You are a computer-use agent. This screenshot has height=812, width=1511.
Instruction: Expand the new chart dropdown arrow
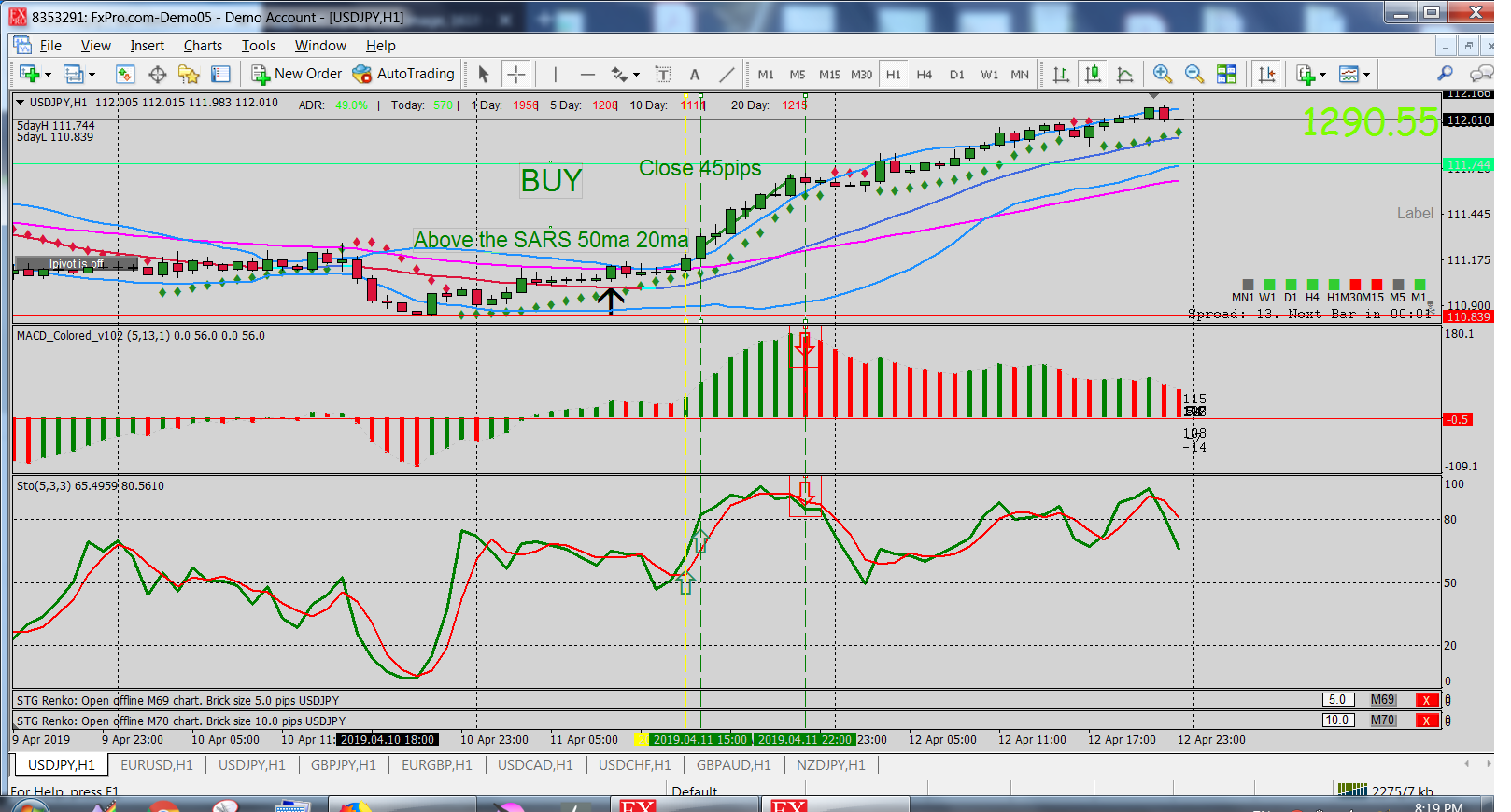click(48, 75)
